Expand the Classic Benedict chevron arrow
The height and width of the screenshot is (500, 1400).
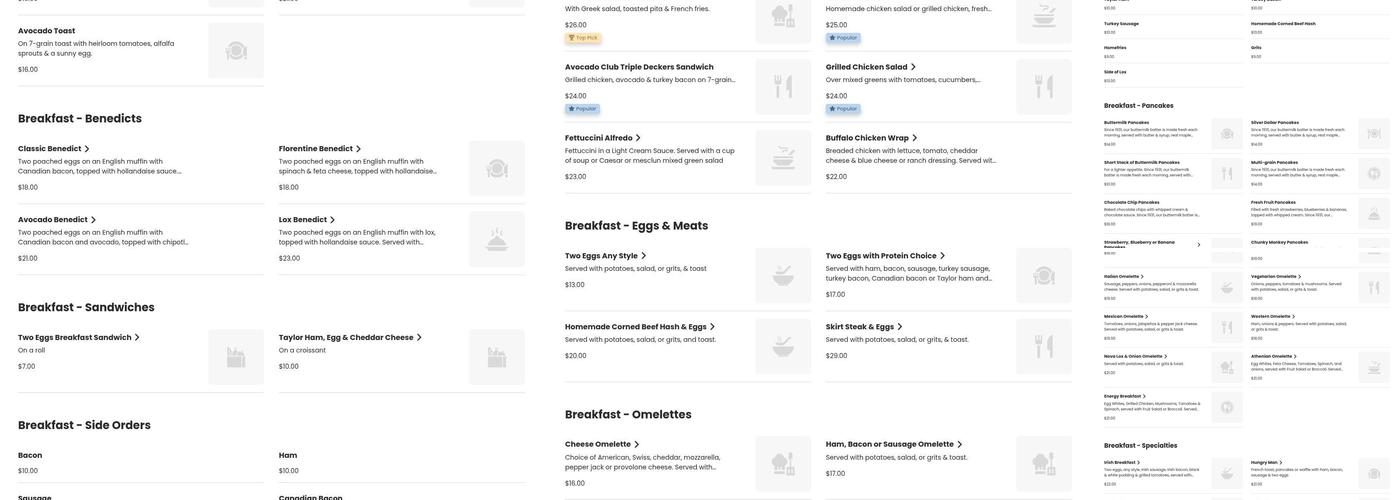pos(87,149)
